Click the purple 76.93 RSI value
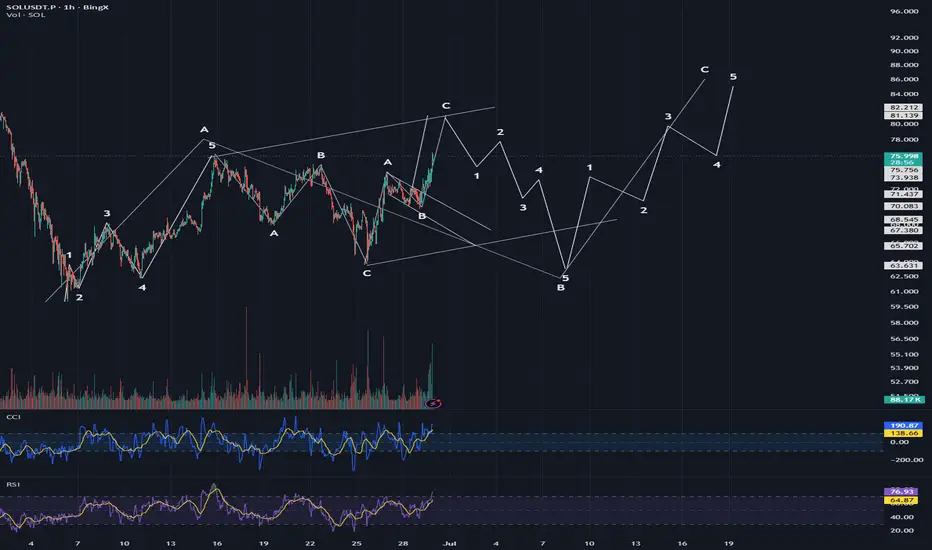This screenshot has width=932, height=550. (902, 492)
